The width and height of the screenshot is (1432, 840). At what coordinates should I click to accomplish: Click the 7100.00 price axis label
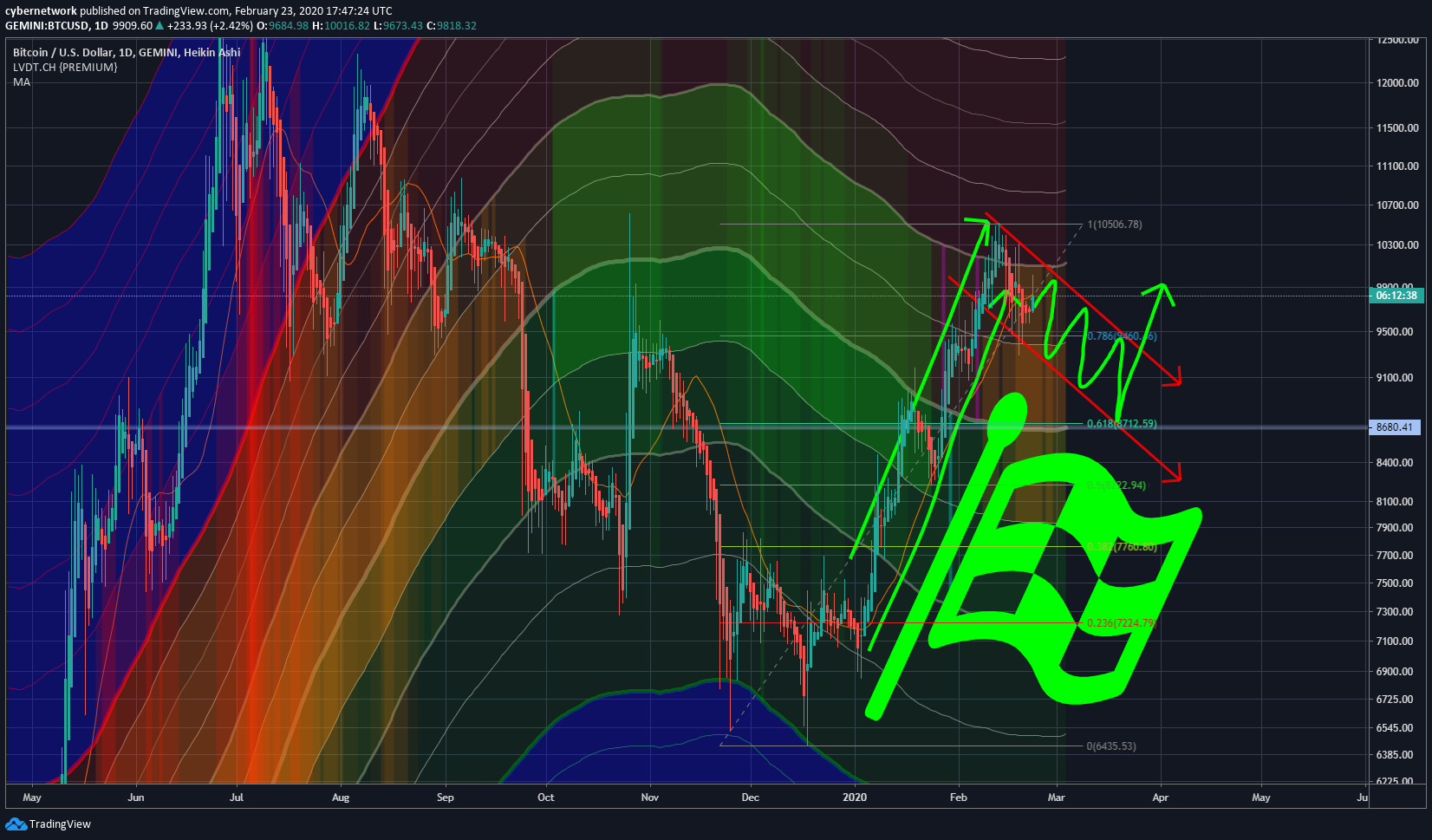click(1395, 641)
